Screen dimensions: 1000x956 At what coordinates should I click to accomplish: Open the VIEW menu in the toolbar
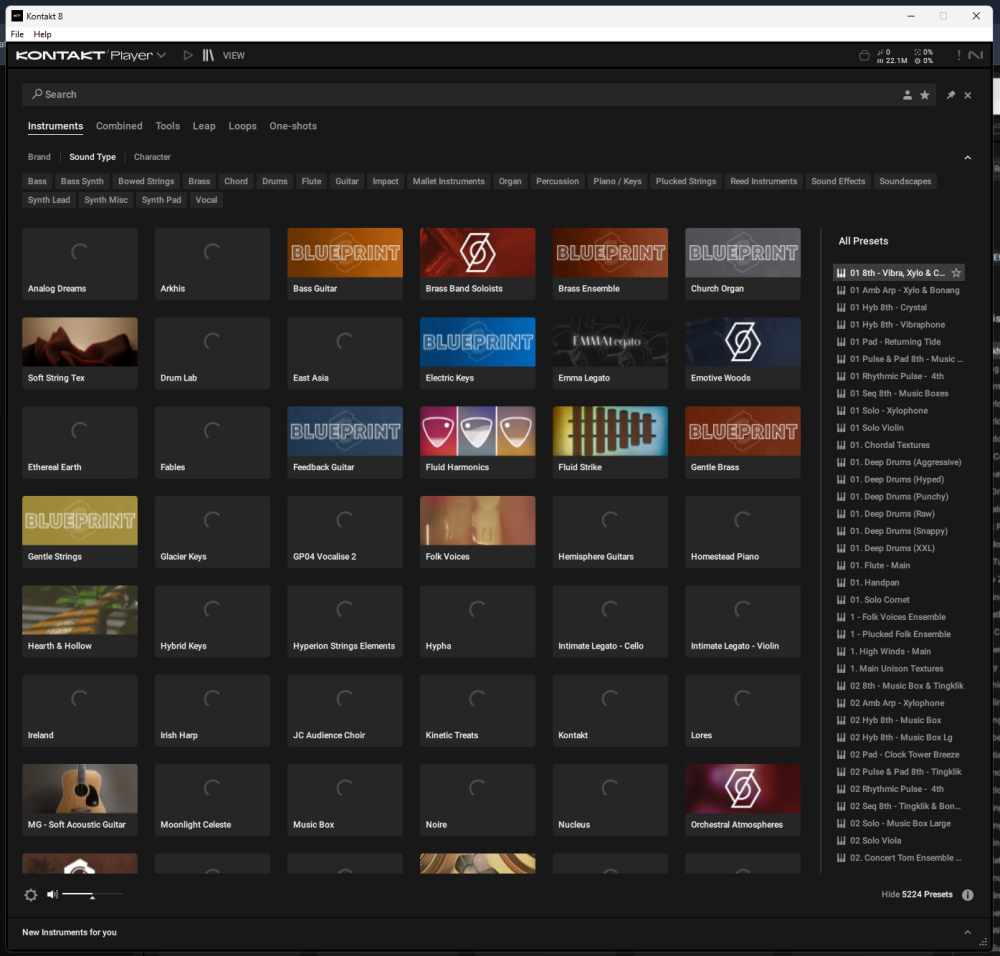coord(233,55)
